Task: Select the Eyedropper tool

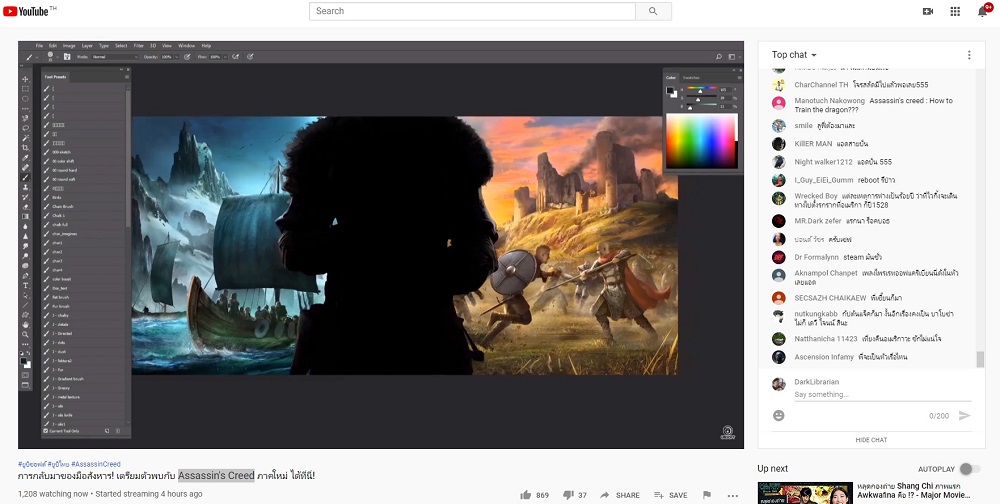Action: (x=26, y=158)
